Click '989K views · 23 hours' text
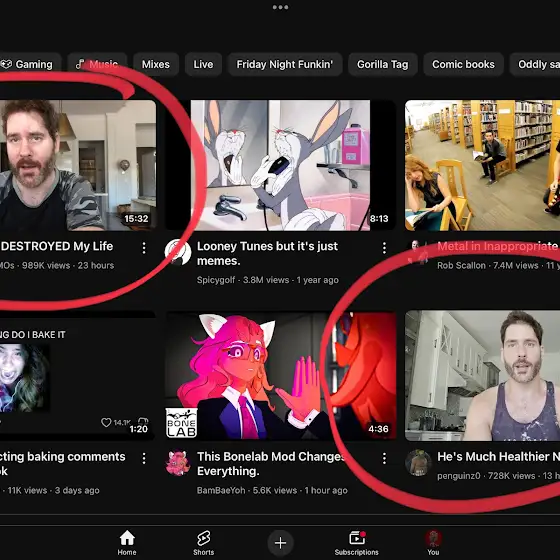 pos(68,265)
